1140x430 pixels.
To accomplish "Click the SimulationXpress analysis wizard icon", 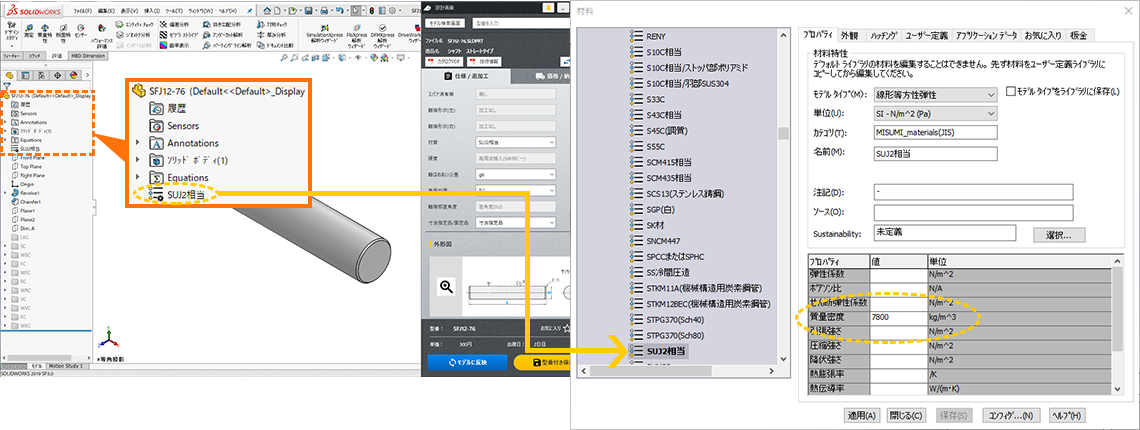I will click(x=323, y=26).
